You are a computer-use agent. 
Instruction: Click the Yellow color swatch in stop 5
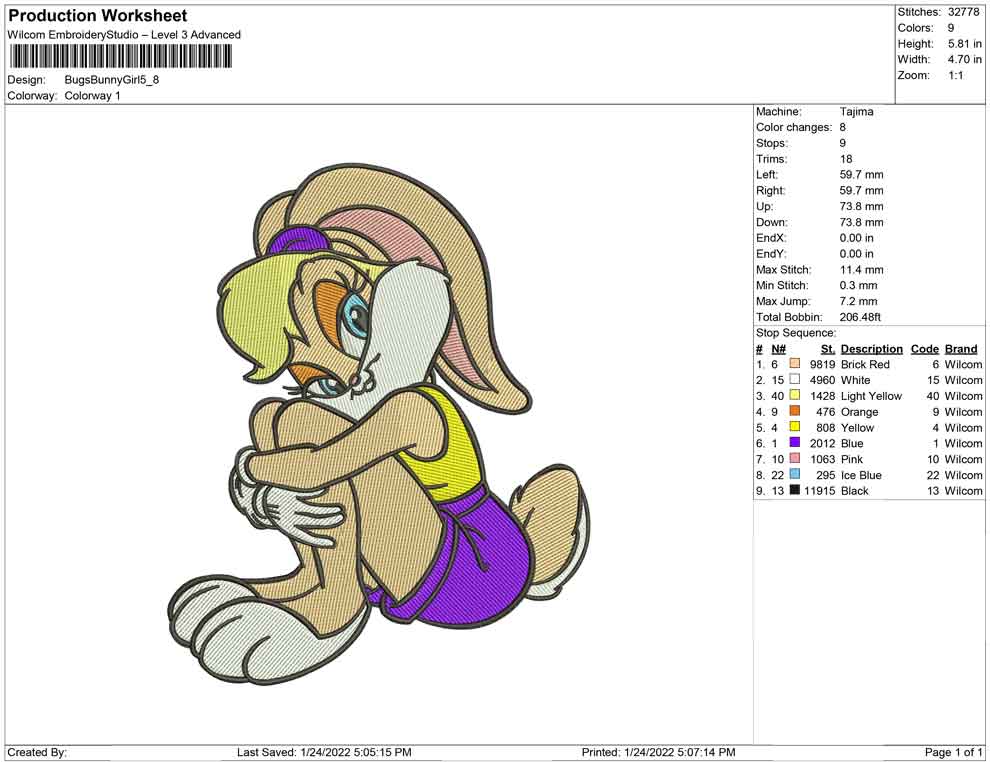pyautogui.click(x=795, y=427)
